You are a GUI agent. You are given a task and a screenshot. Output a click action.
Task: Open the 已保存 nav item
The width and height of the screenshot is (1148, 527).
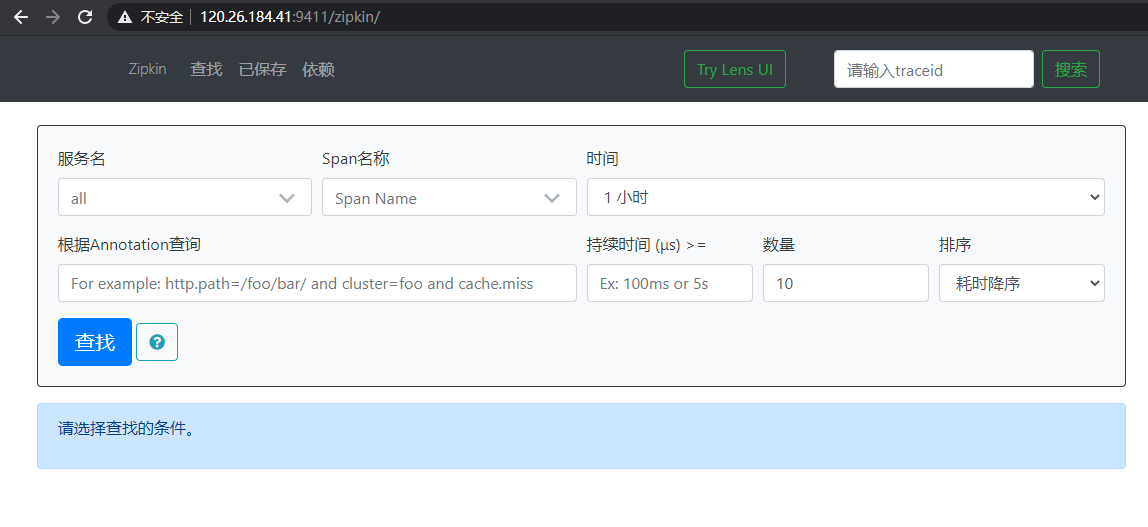(262, 70)
